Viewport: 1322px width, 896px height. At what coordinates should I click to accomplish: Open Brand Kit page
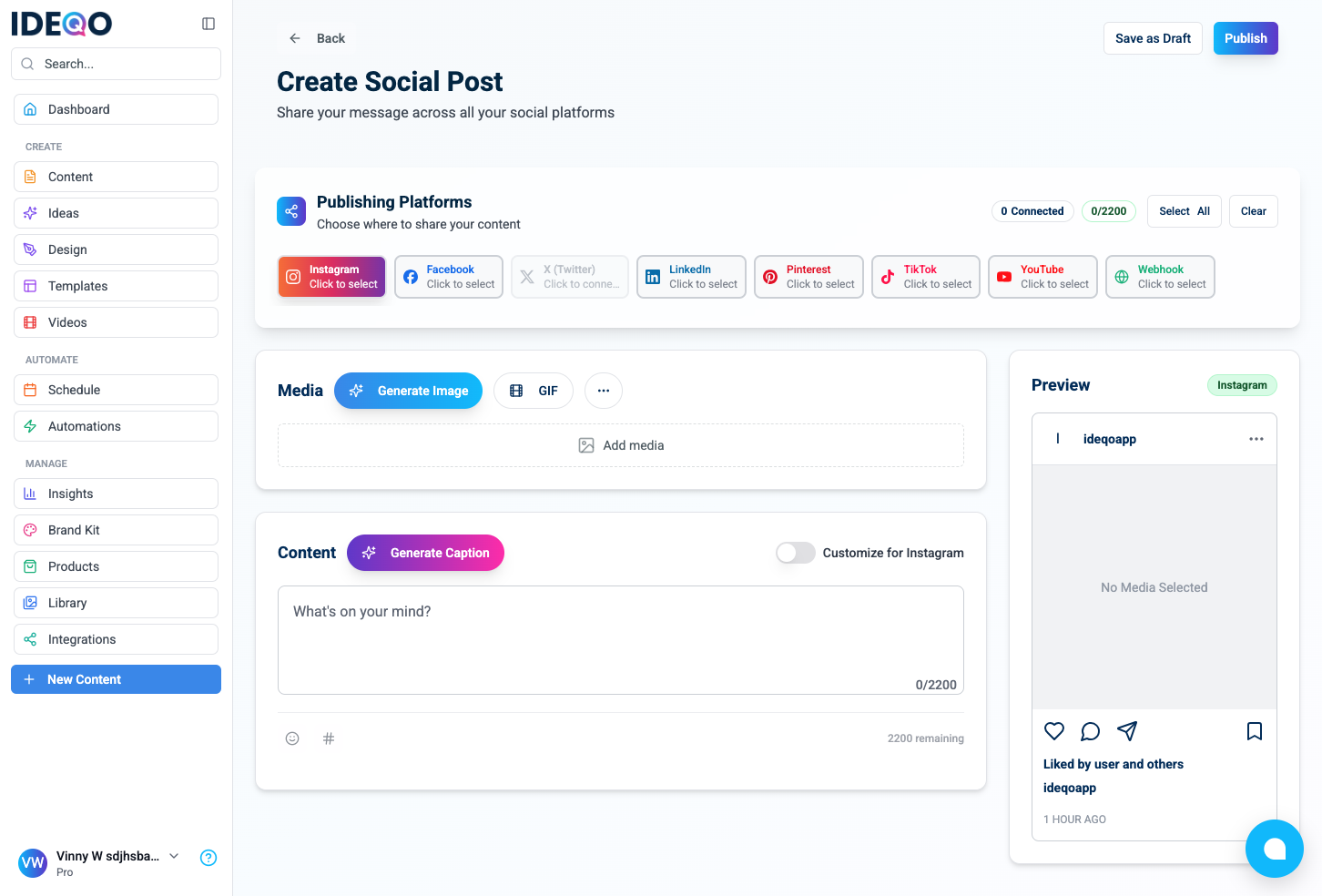coord(116,530)
